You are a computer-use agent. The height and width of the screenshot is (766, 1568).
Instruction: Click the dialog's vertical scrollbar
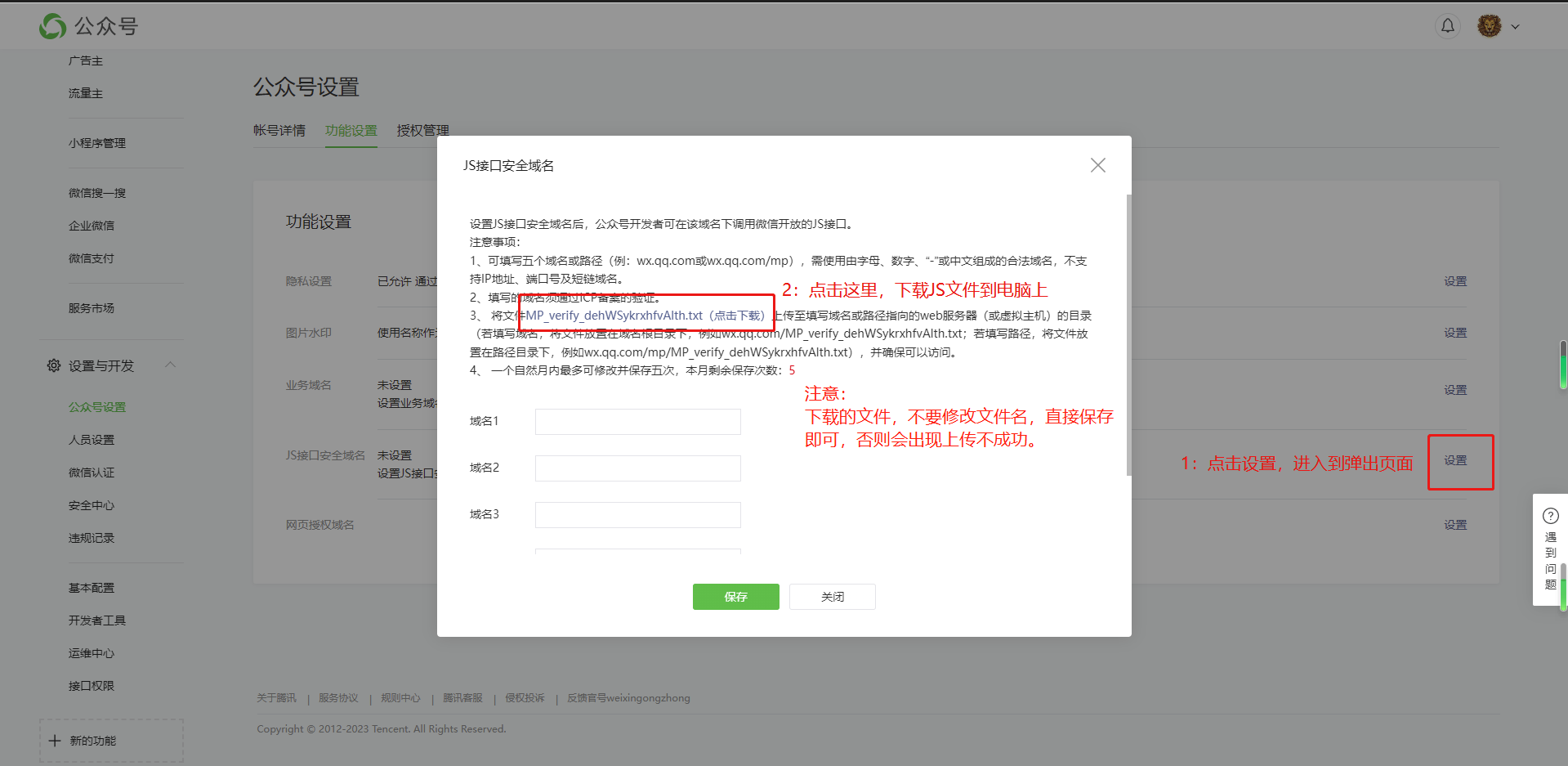click(x=1128, y=335)
